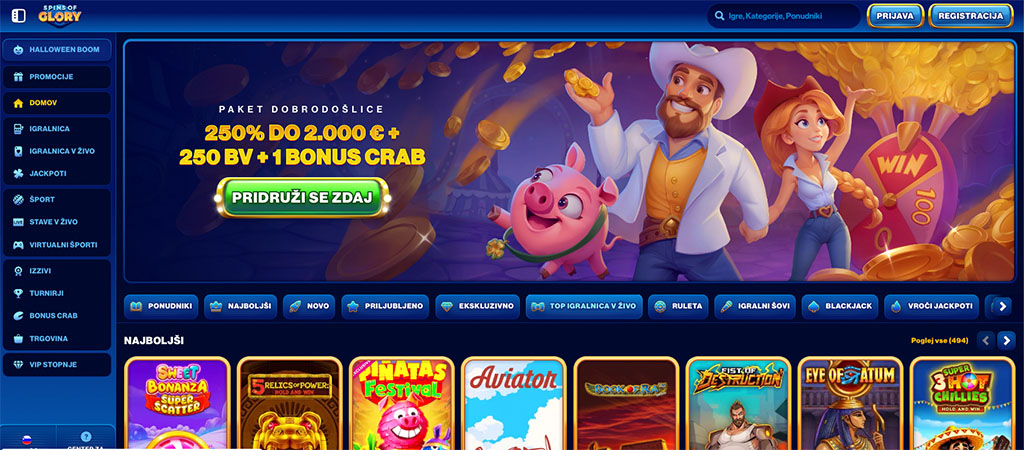Show next Najboljši games with right arrow

point(1006,340)
